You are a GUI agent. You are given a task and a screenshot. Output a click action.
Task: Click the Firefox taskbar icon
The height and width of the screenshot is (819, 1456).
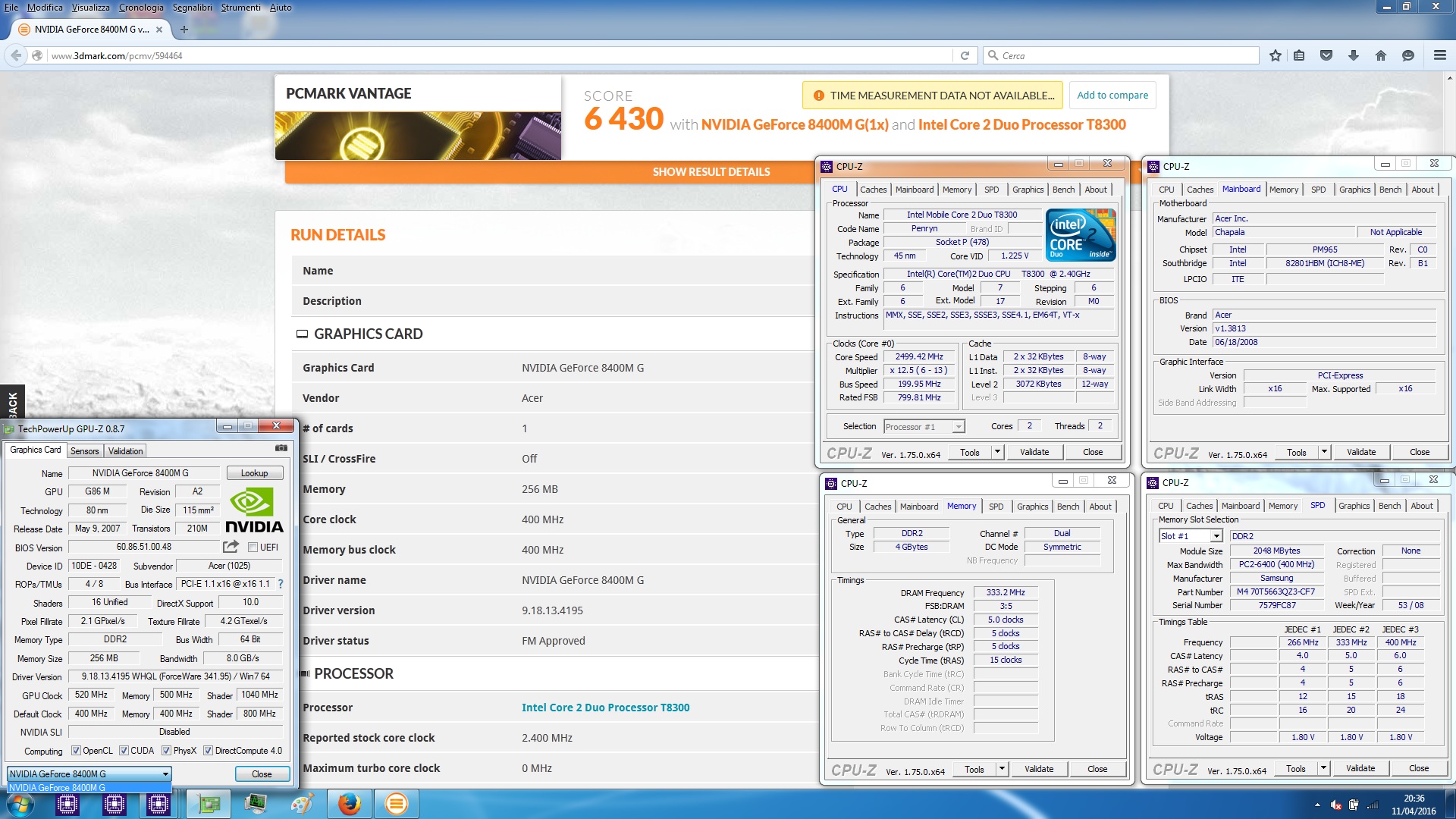(349, 805)
